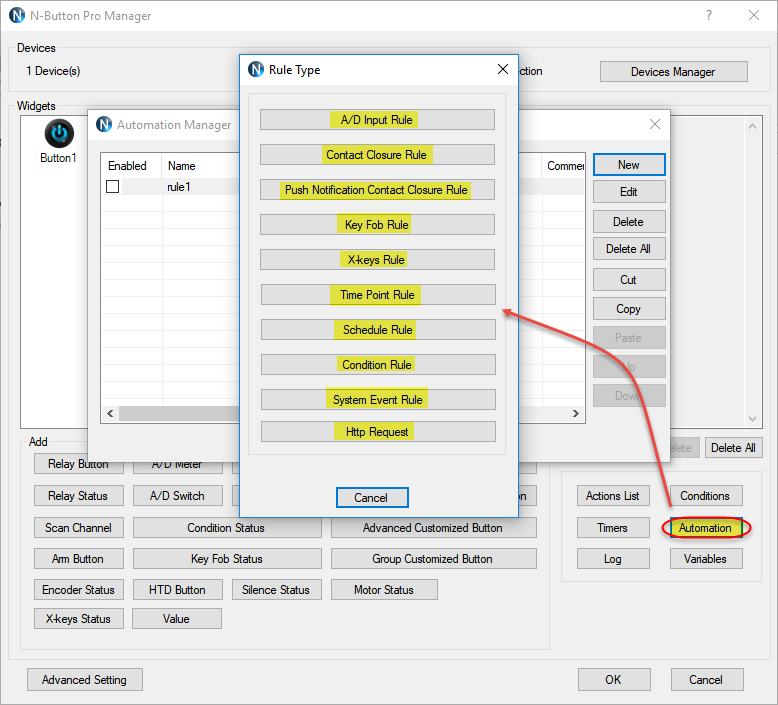The height and width of the screenshot is (705, 778).
Task: Open Log
Action: 613,559
